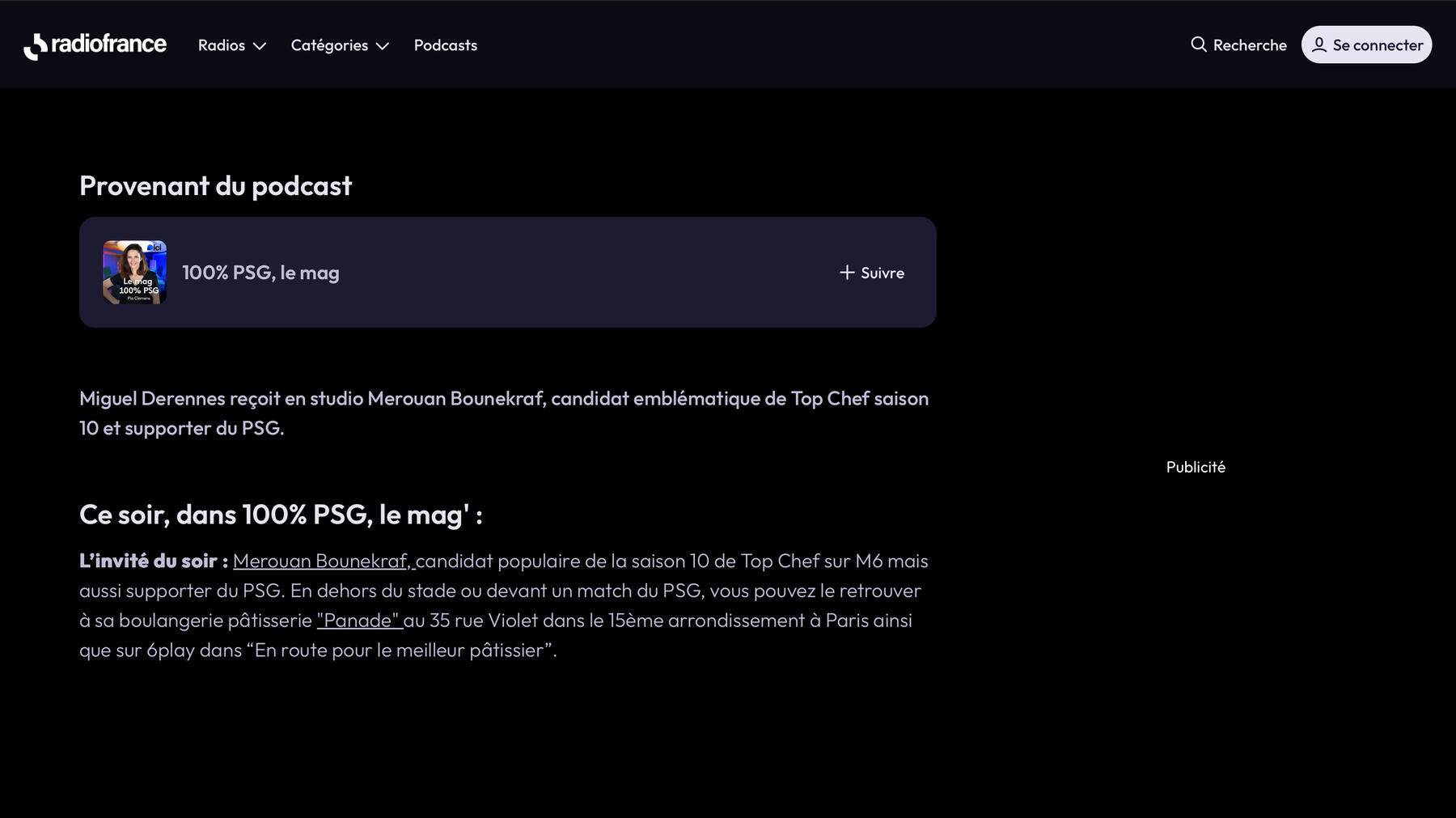Screen dimensions: 1456x818
Task: Go to the Podcasts page
Action: click(x=445, y=45)
